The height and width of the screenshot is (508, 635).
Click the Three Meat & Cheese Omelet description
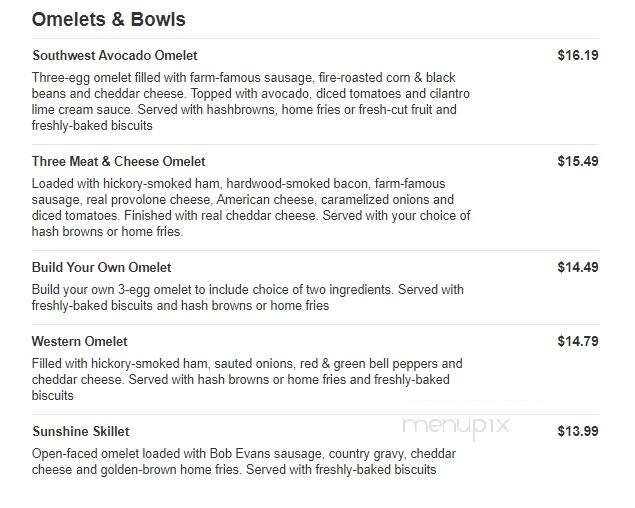coord(250,208)
